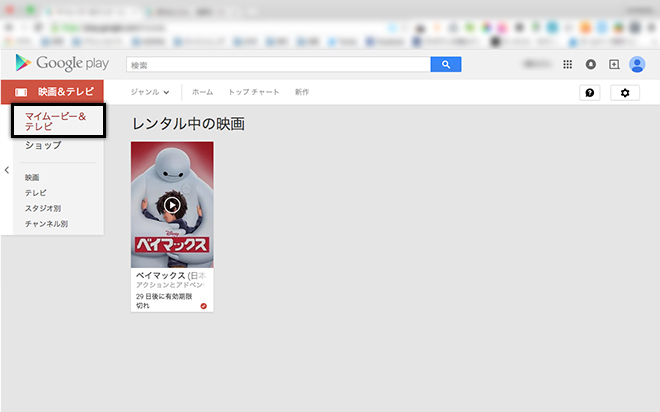Open the チャンネル別 sidebar link
The height and width of the screenshot is (412, 660).
46,224
